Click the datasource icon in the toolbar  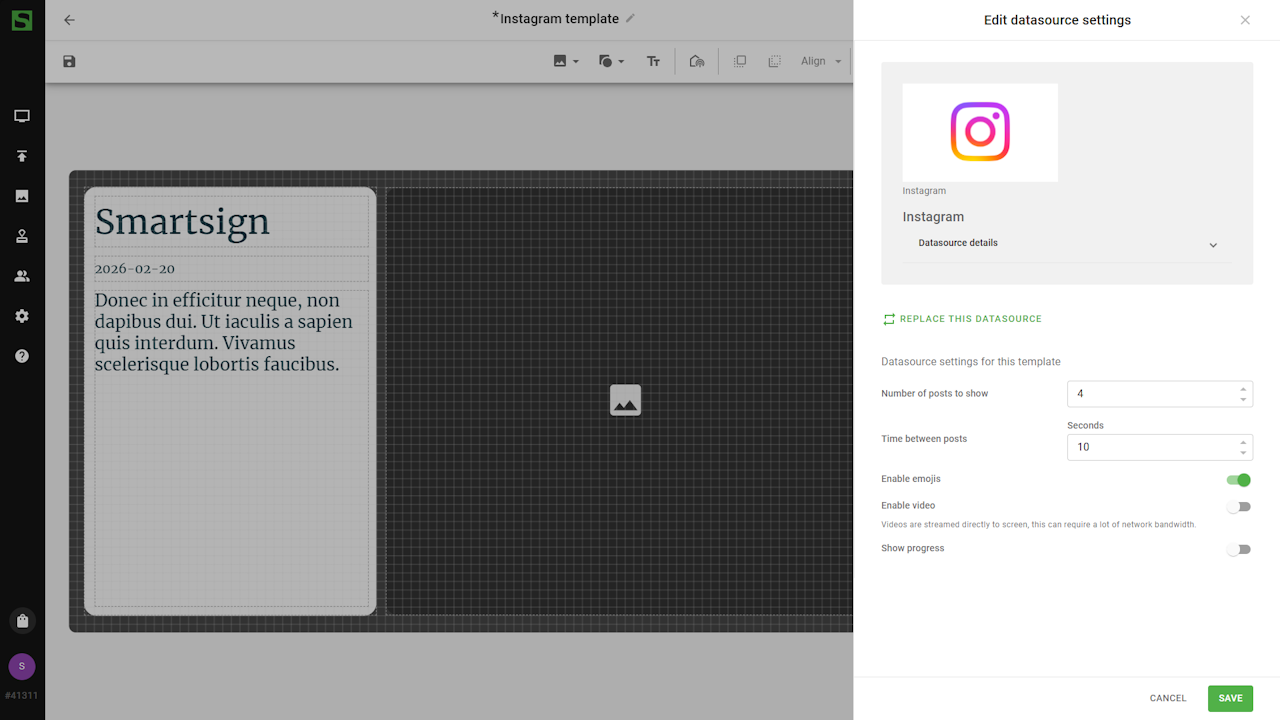coord(697,62)
